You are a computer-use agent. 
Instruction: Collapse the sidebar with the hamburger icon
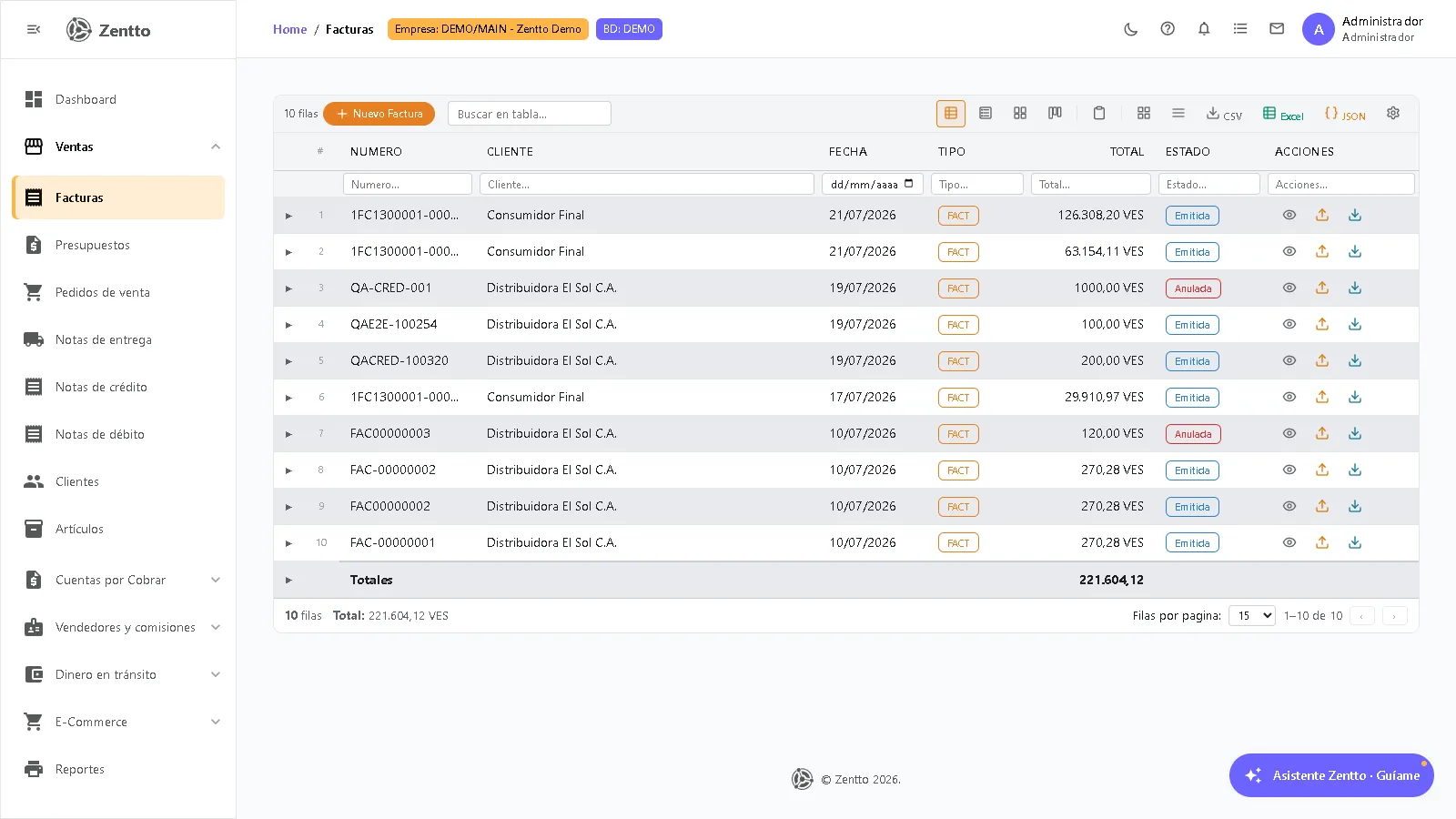[34, 30]
